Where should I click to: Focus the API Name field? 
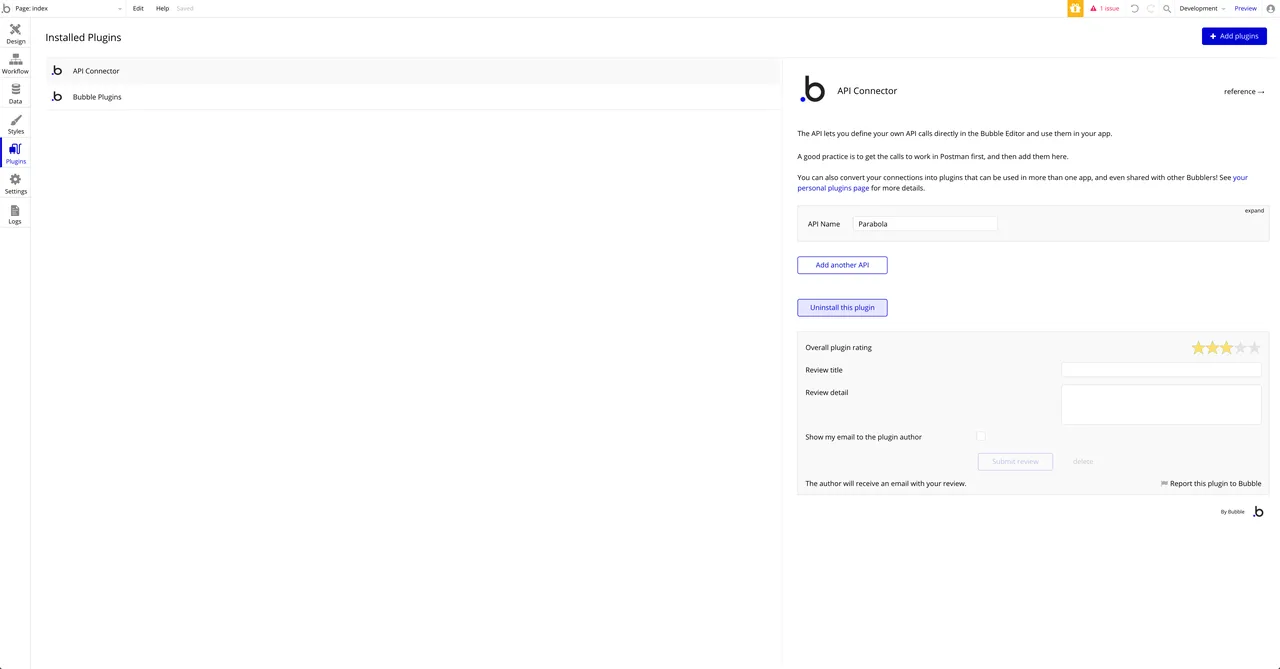tap(925, 224)
